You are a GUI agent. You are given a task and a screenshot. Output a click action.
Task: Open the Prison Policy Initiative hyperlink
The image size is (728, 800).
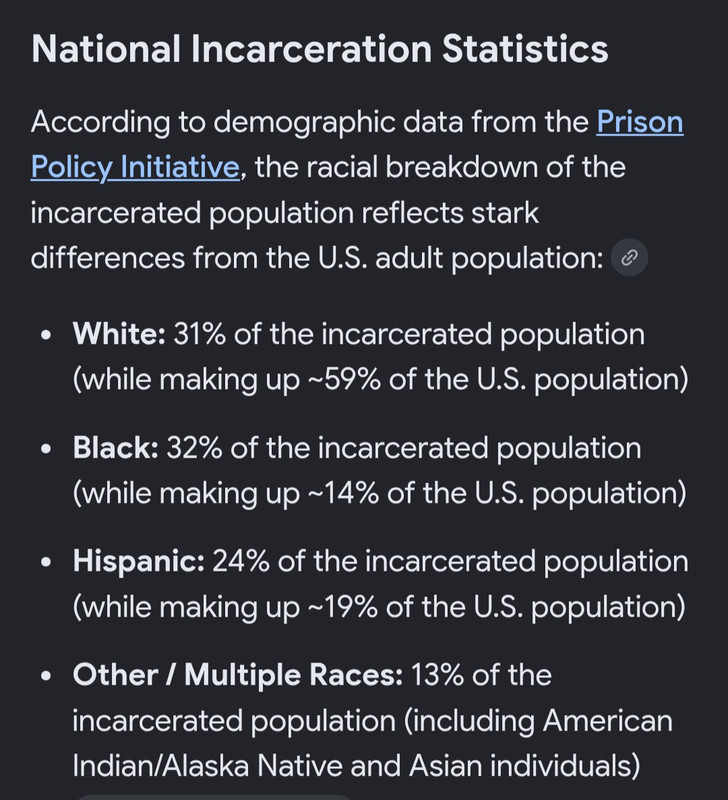tap(640, 122)
